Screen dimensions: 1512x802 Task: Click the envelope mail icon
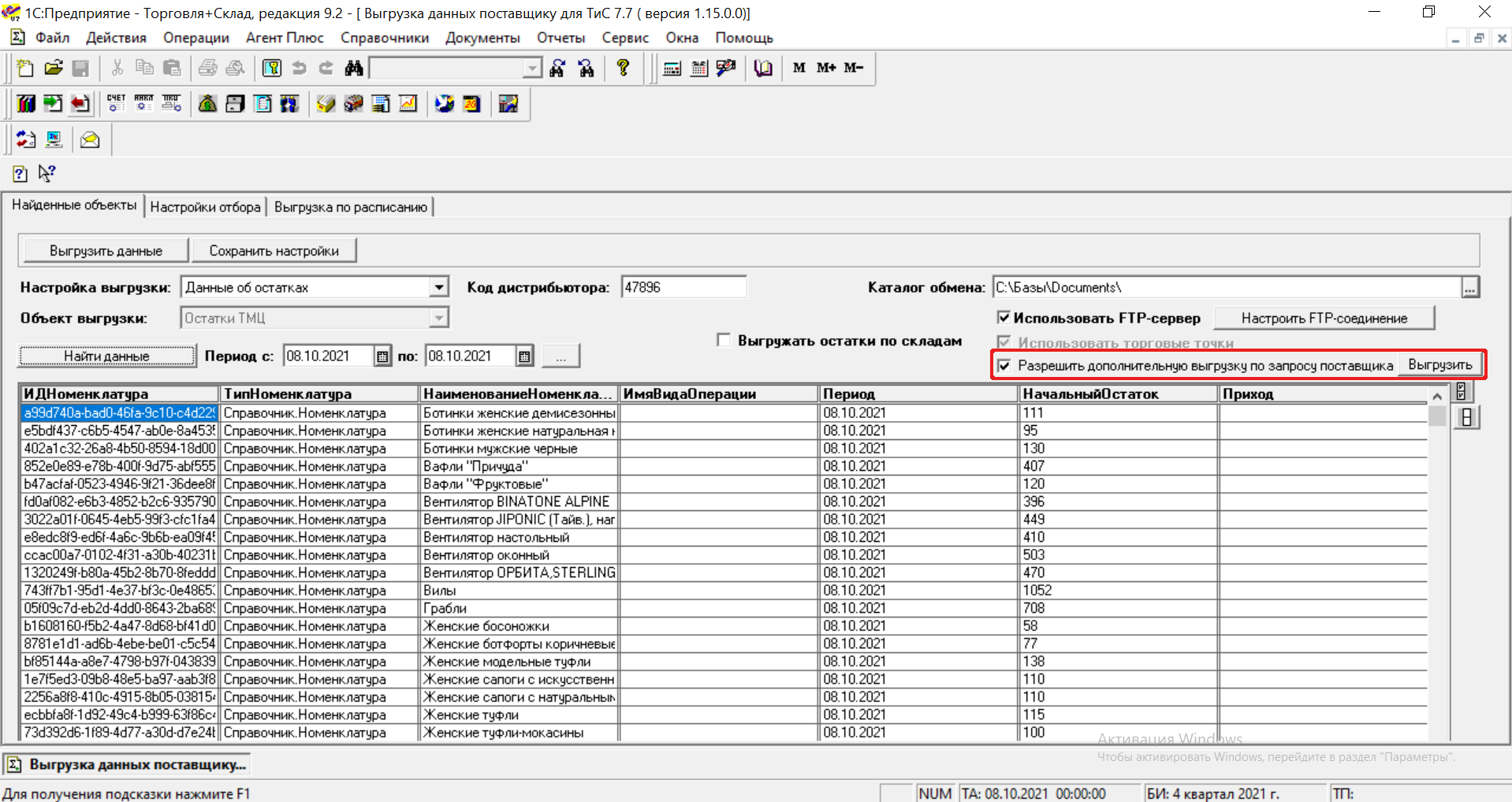click(x=90, y=140)
